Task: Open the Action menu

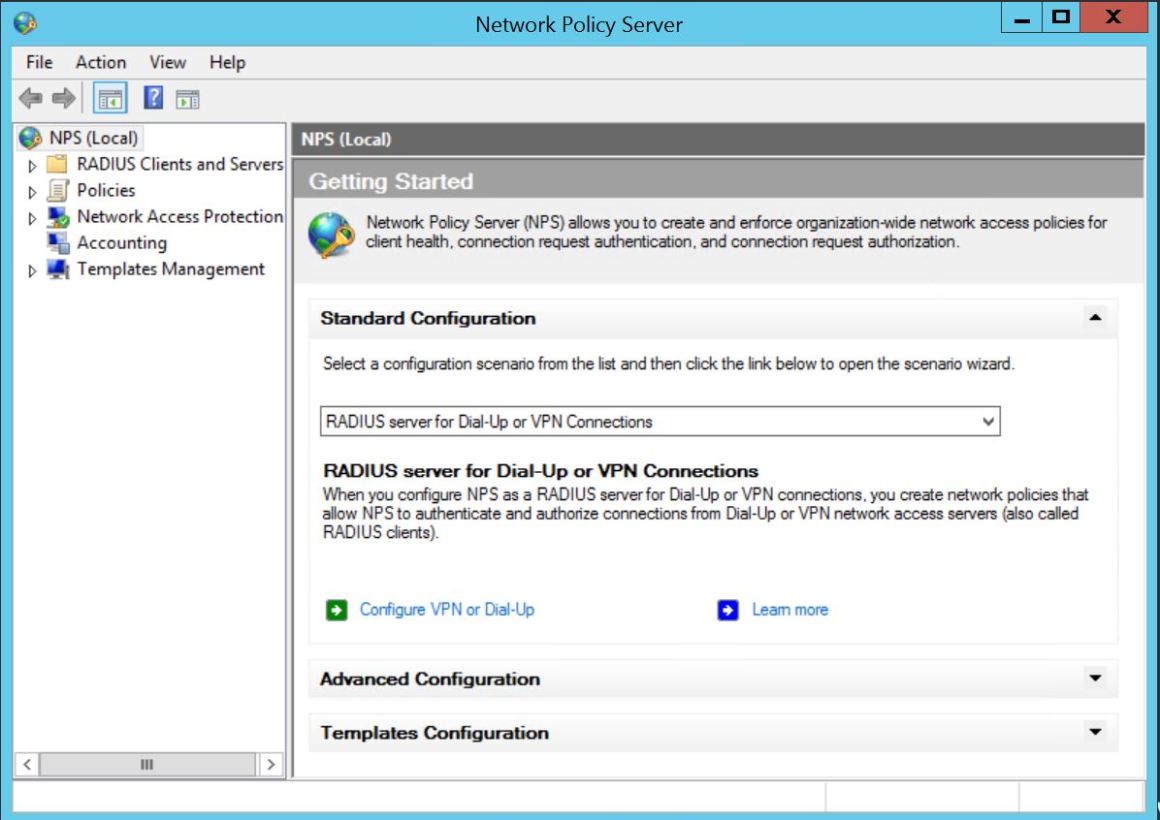Action: pos(100,62)
